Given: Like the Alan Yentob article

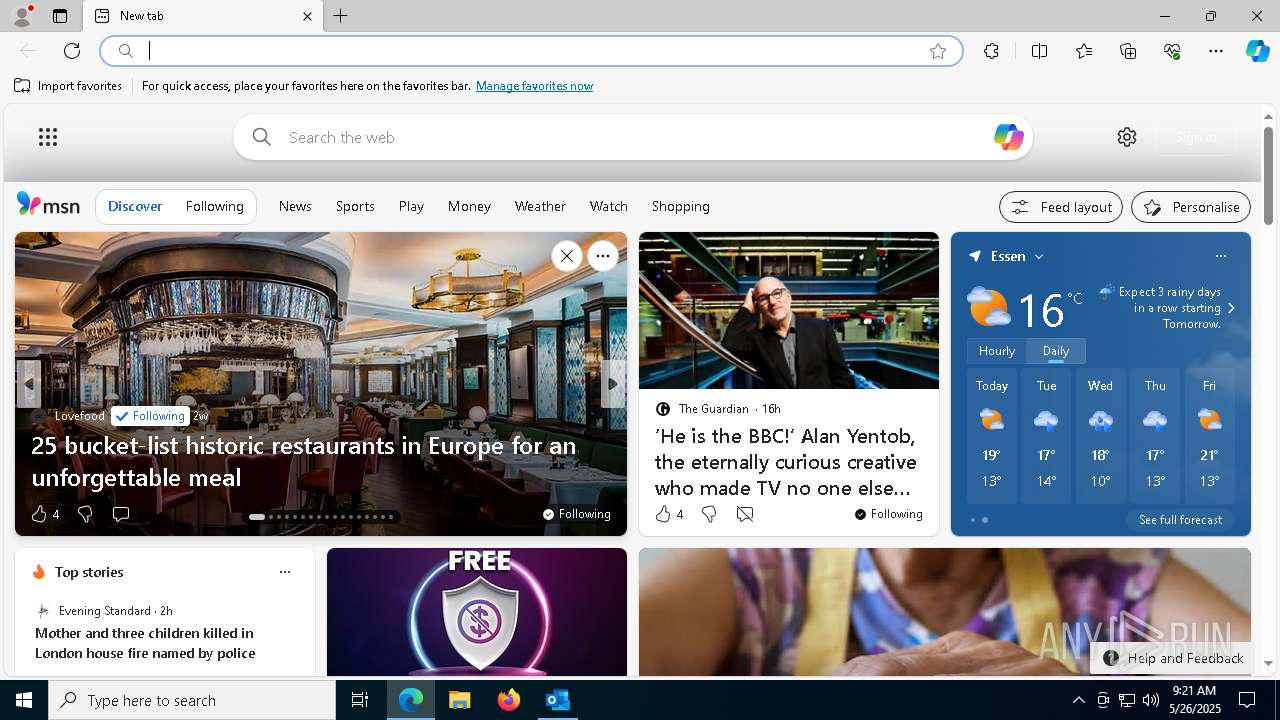Looking at the screenshot, I should (669, 514).
